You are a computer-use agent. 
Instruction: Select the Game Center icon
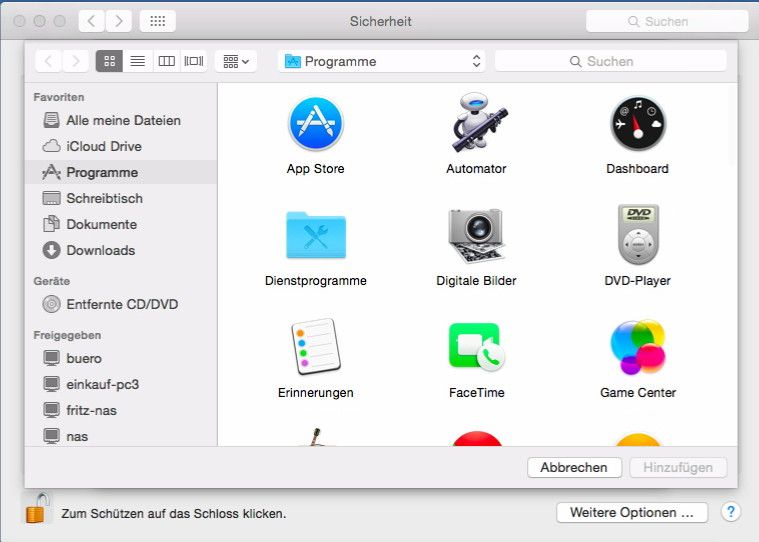tap(637, 348)
